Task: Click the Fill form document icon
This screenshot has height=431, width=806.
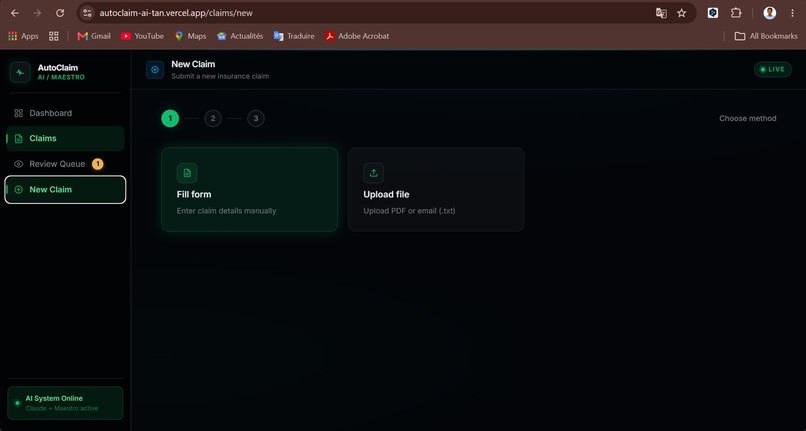Action: (187, 173)
